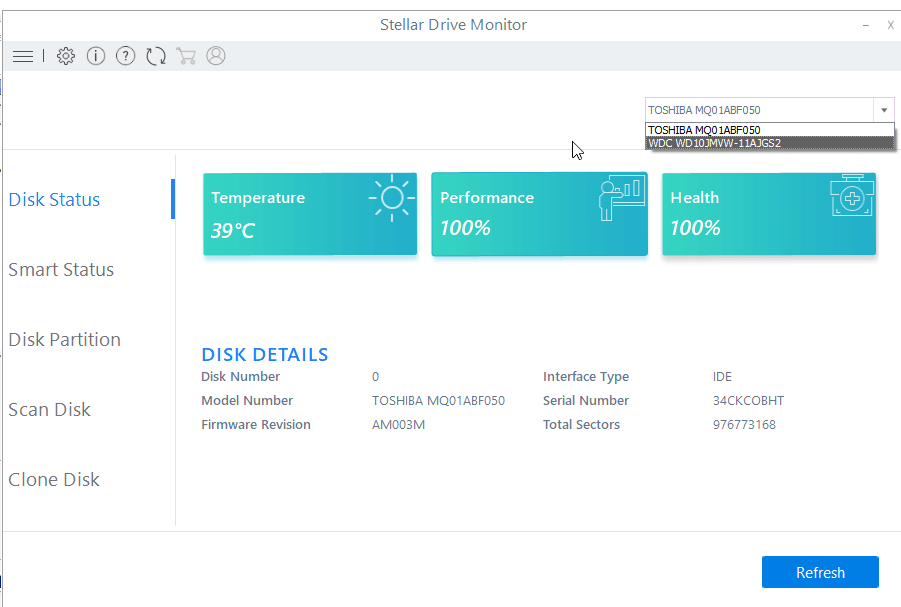
Task: Open the Scan Disk section
Action: 49,409
